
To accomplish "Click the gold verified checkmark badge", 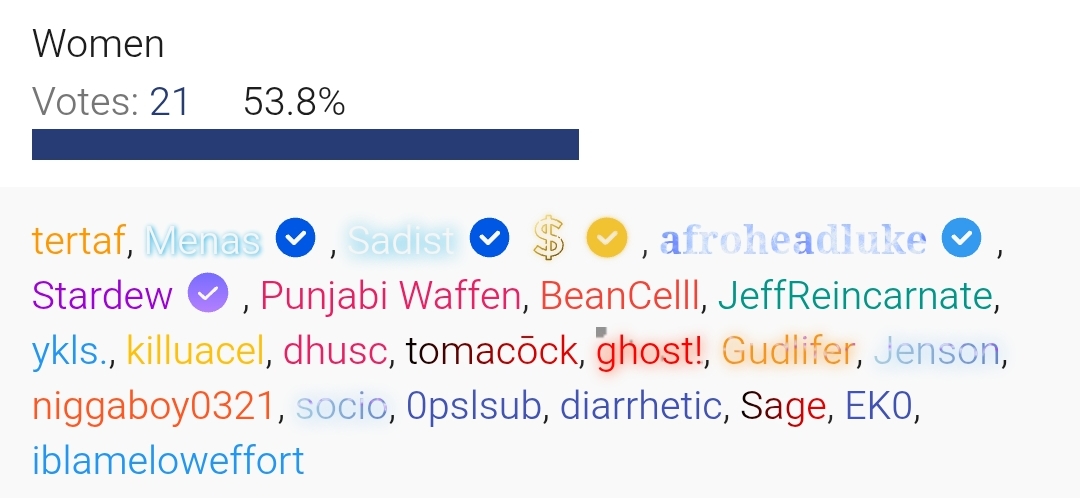I will pyautogui.click(x=607, y=238).
